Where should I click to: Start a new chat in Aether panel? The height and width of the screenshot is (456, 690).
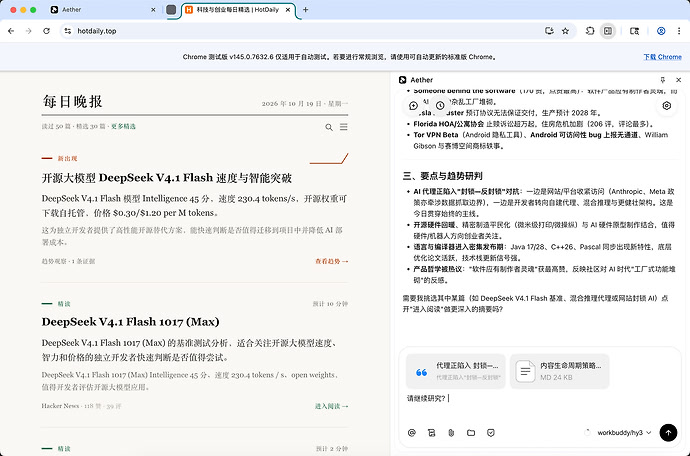413,106
